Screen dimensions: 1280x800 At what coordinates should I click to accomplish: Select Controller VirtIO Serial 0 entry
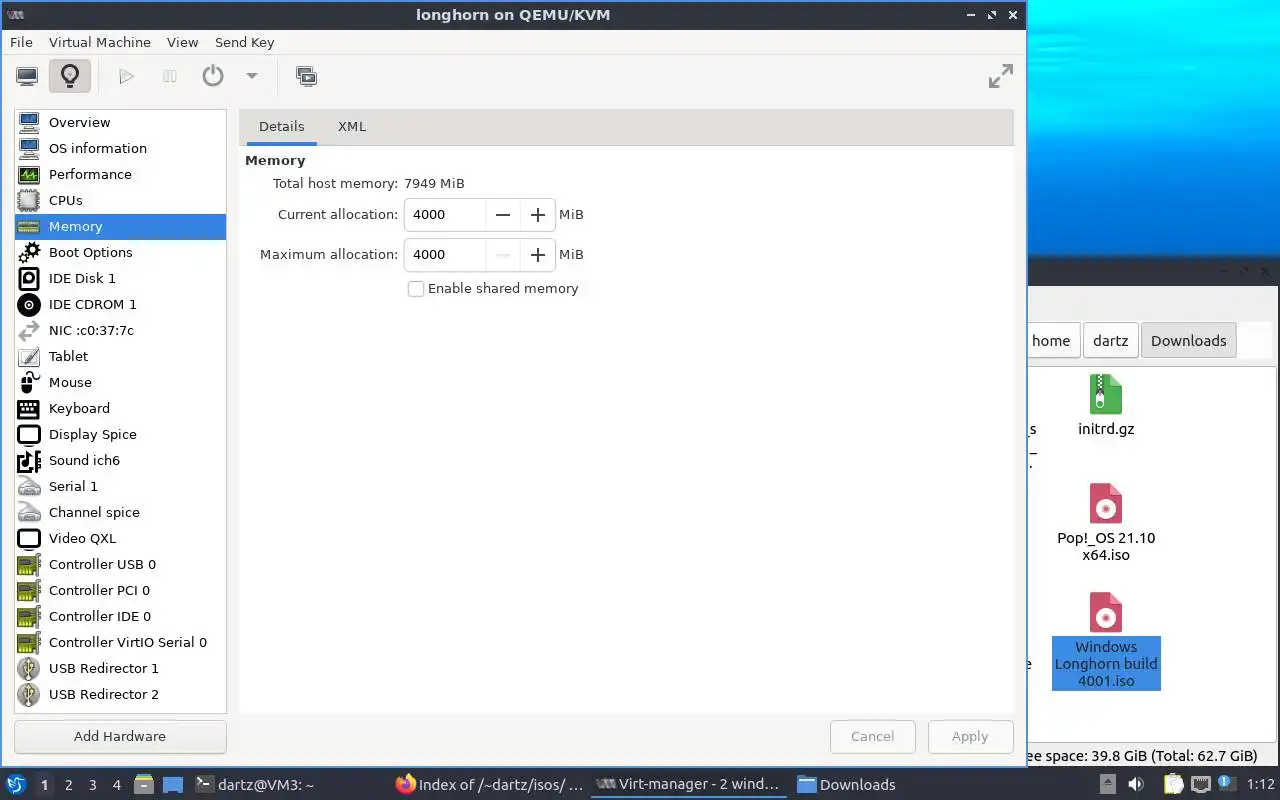point(120,642)
